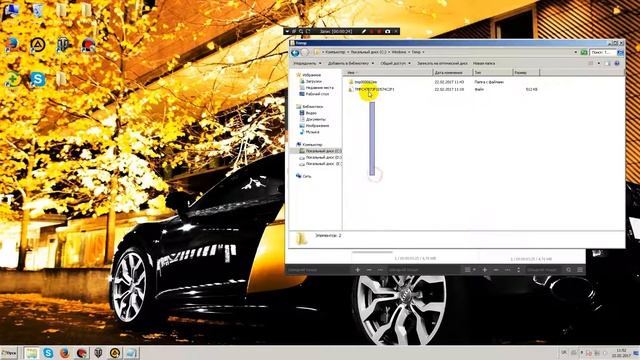Open Музыка library in sidebar
640x360 pixels.
coord(312,132)
